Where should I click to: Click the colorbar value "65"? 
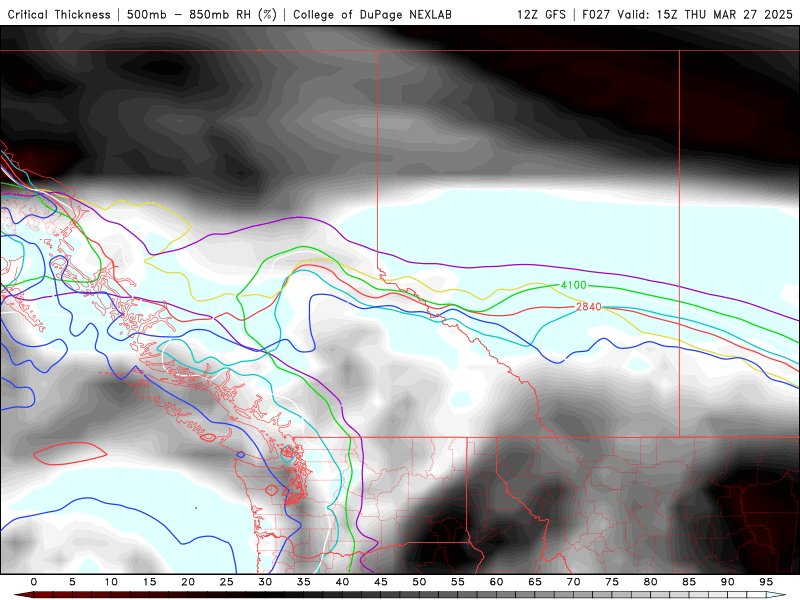(535, 582)
